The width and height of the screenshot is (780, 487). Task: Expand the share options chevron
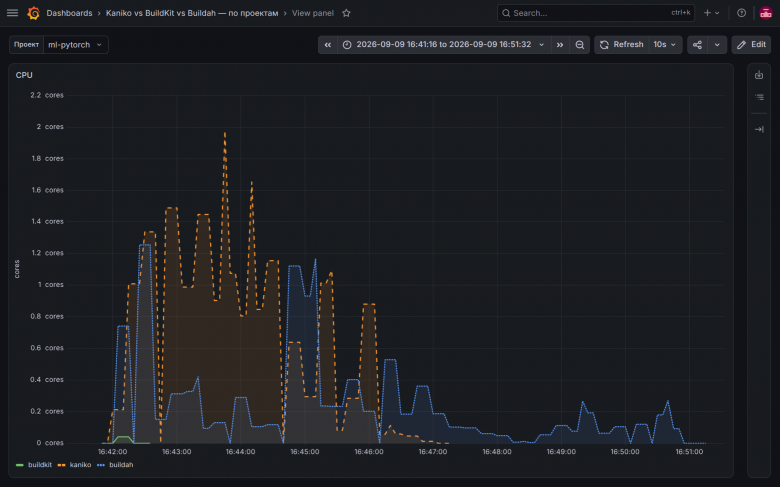[717, 45]
